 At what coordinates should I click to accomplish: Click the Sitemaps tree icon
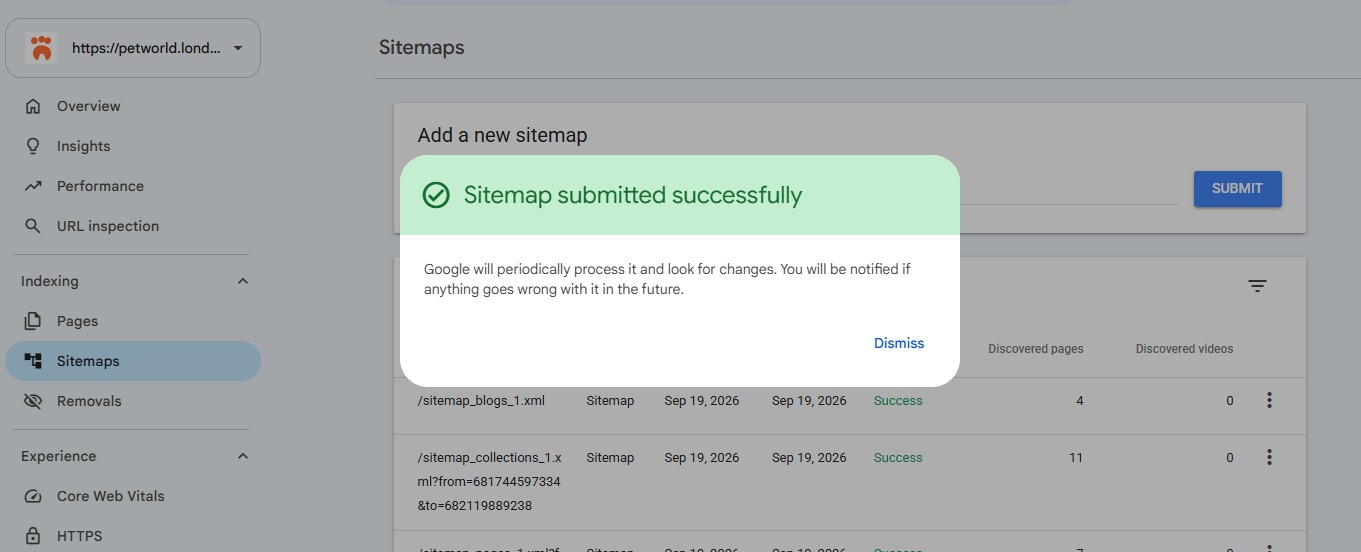[33, 361]
